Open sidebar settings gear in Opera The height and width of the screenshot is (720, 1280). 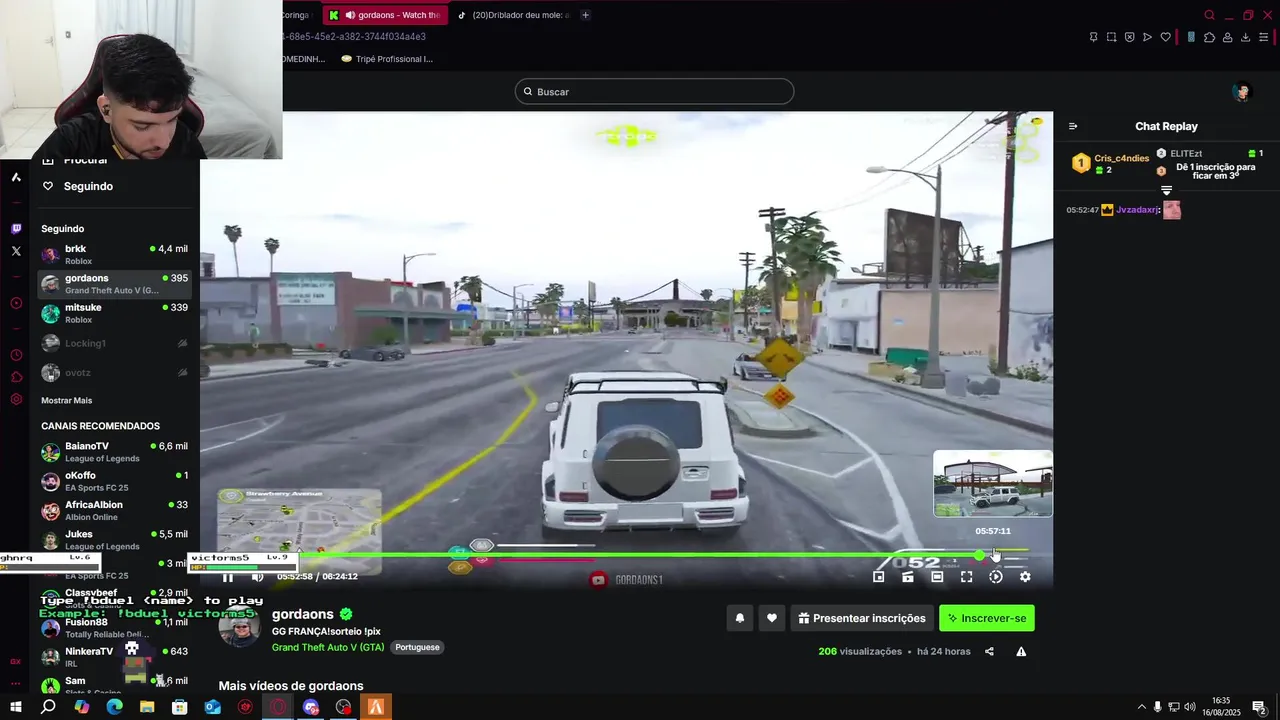(16, 399)
